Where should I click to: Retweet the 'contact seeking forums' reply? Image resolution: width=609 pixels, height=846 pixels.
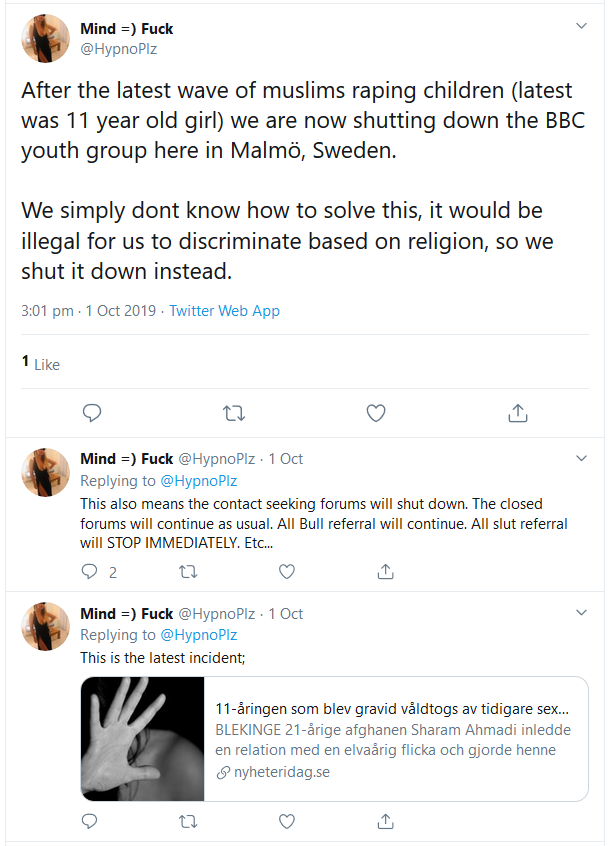tap(188, 571)
